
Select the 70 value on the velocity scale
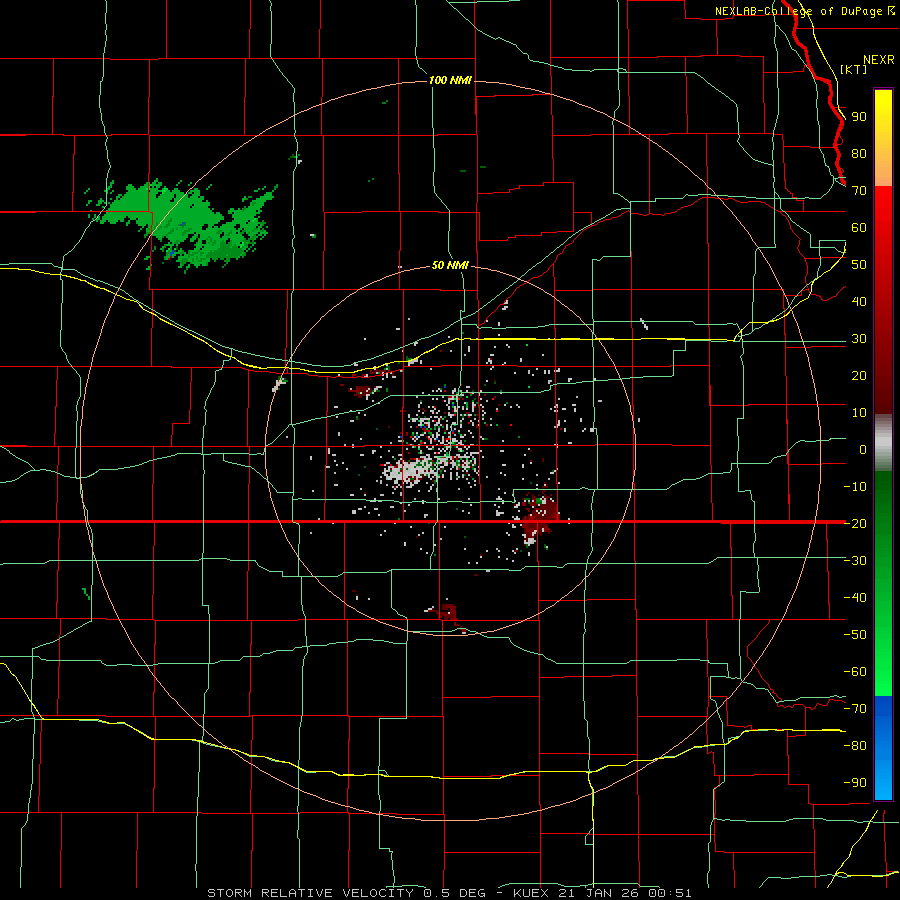point(859,191)
